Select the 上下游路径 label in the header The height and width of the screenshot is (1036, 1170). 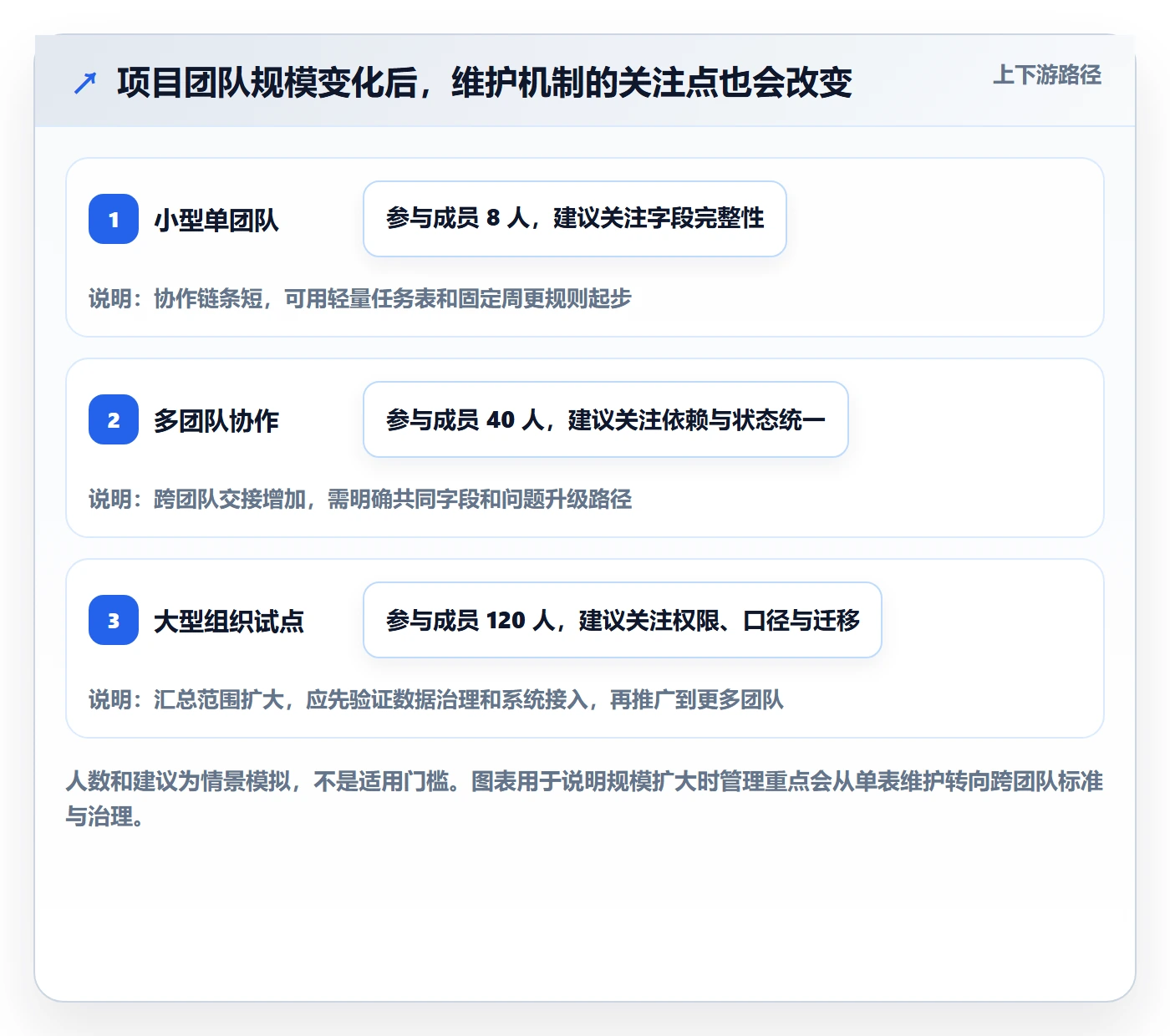pyautogui.click(x=1047, y=75)
